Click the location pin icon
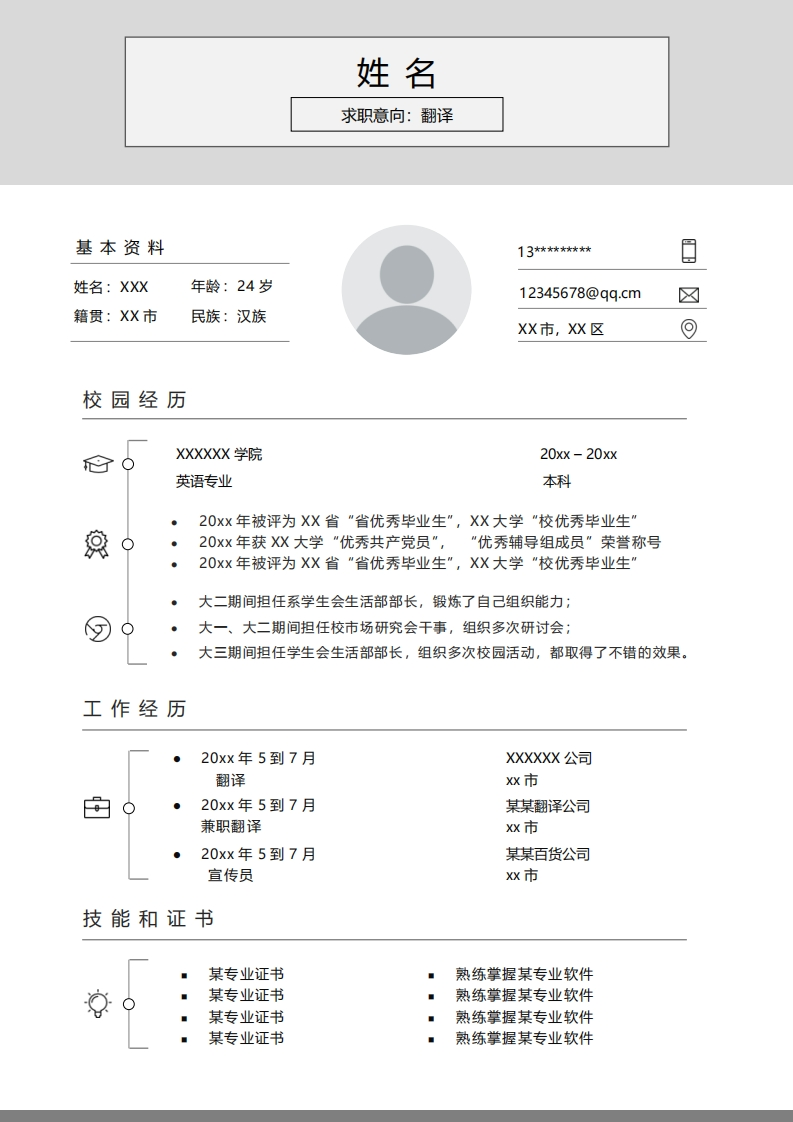This screenshot has height=1122, width=793. point(688,329)
